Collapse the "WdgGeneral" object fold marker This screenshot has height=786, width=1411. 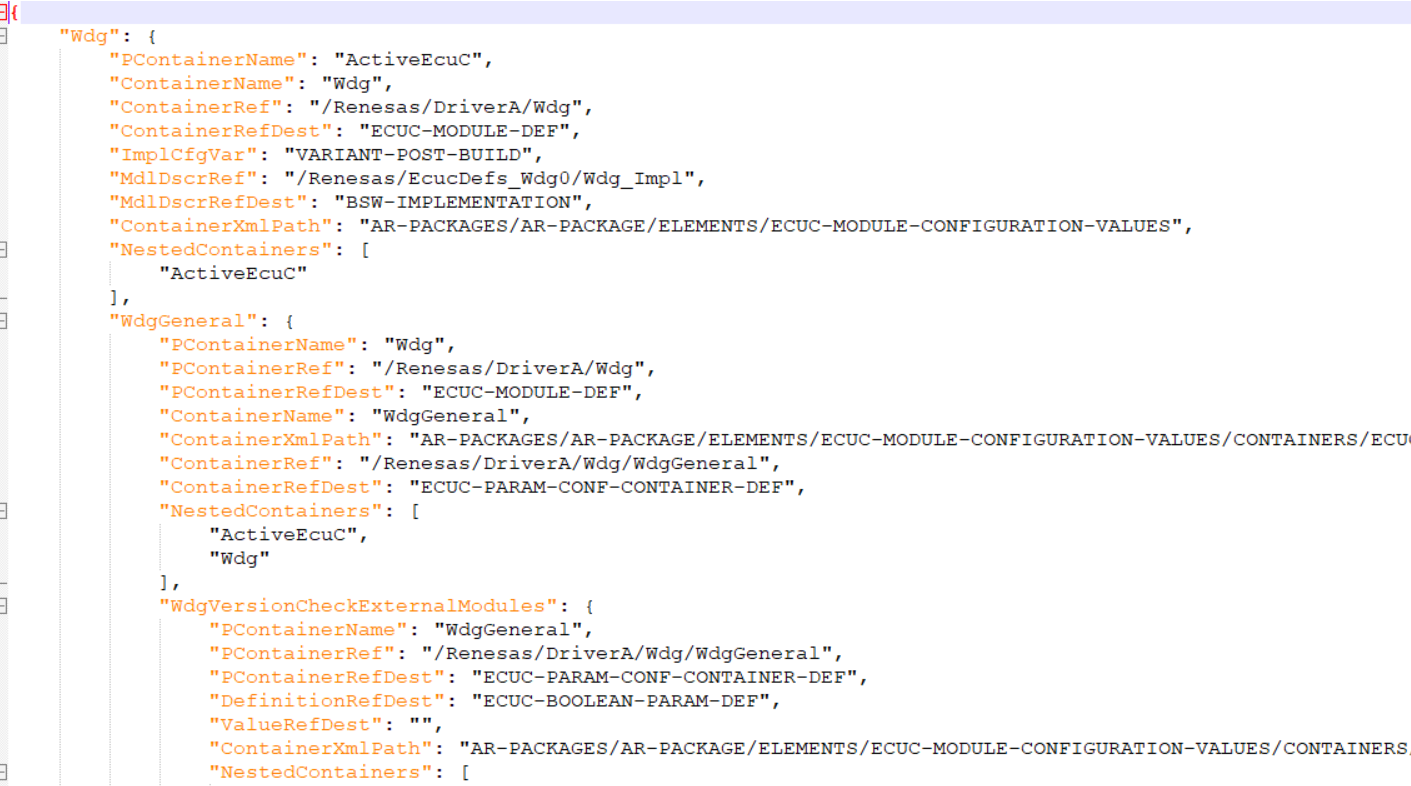pyautogui.click(x=7, y=320)
